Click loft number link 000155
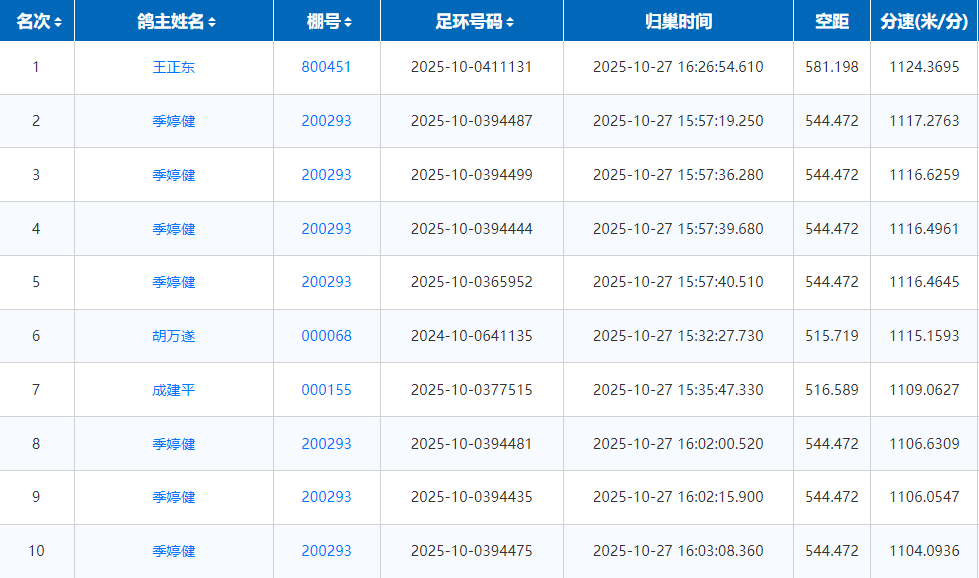 tap(326, 390)
